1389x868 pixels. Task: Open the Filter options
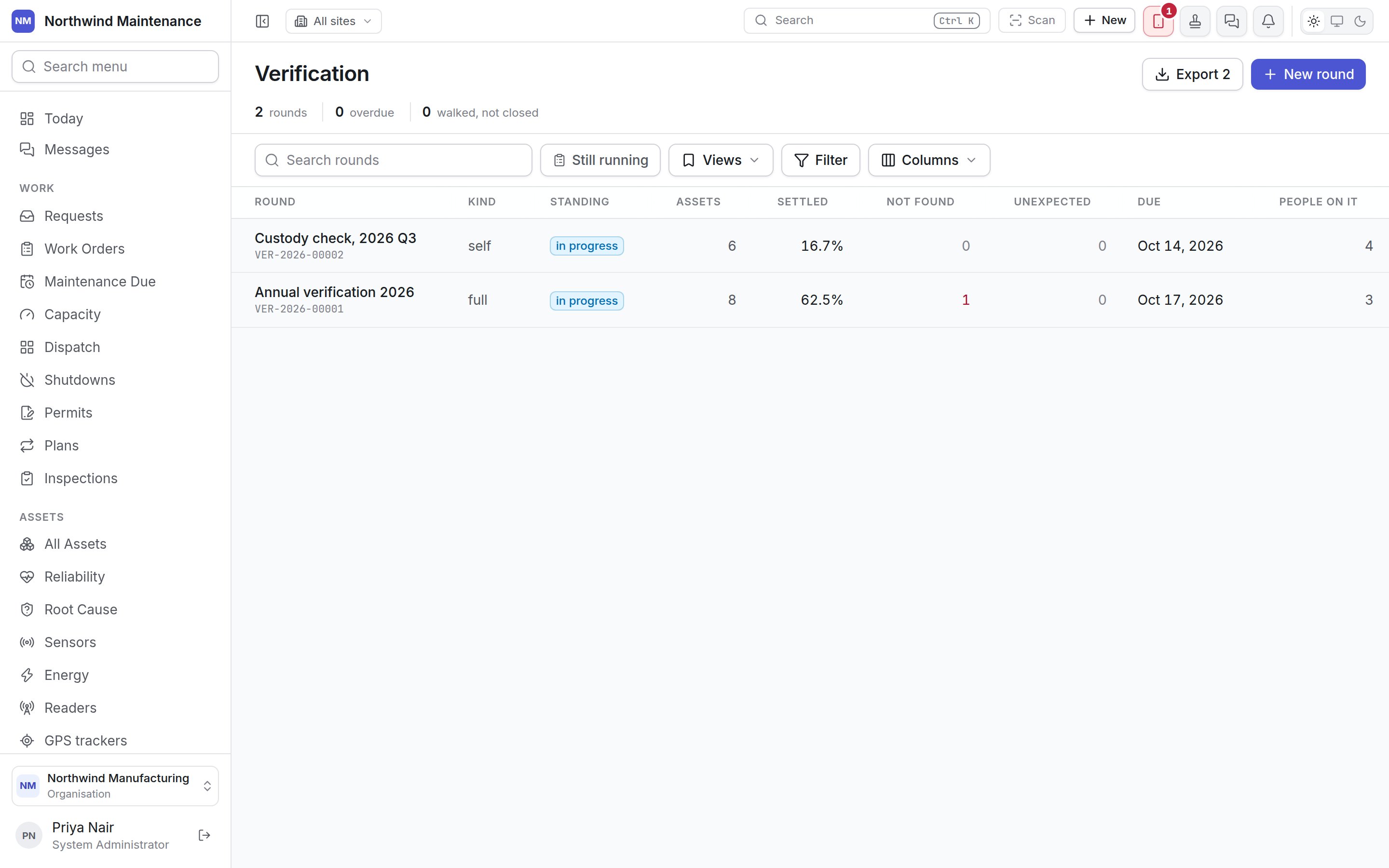tap(821, 160)
